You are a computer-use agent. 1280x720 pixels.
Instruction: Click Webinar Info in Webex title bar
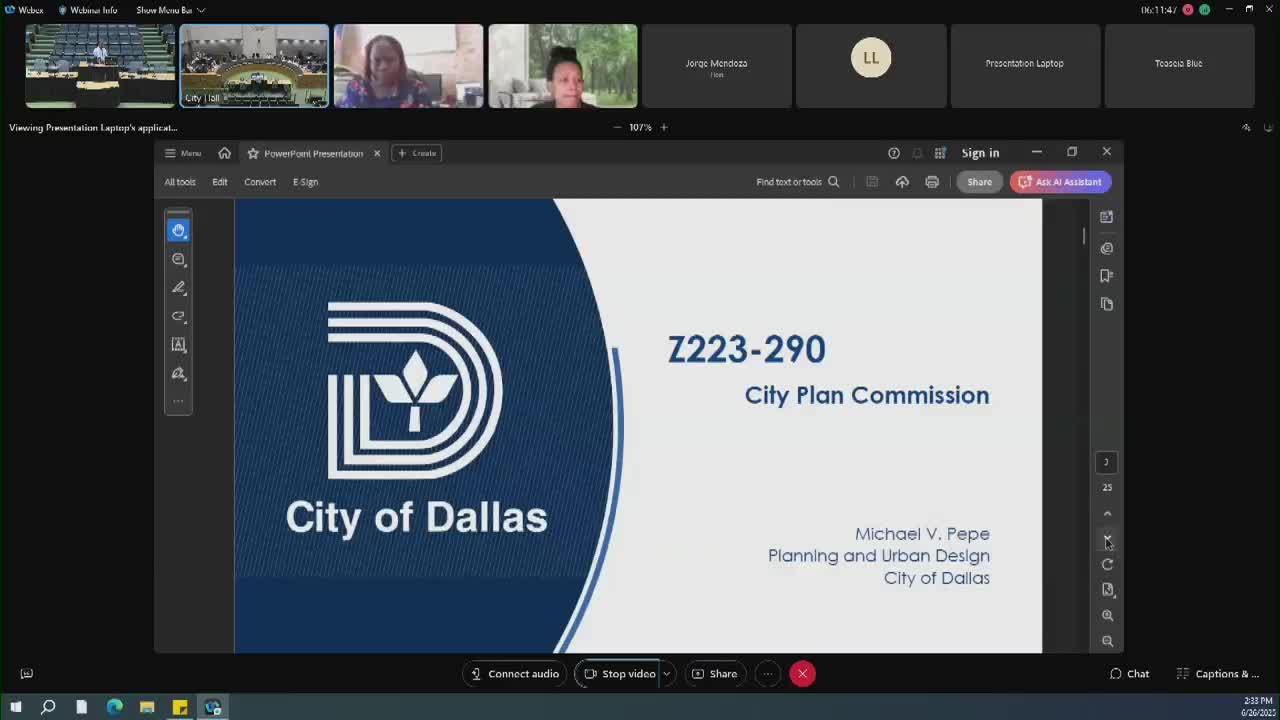pos(88,10)
